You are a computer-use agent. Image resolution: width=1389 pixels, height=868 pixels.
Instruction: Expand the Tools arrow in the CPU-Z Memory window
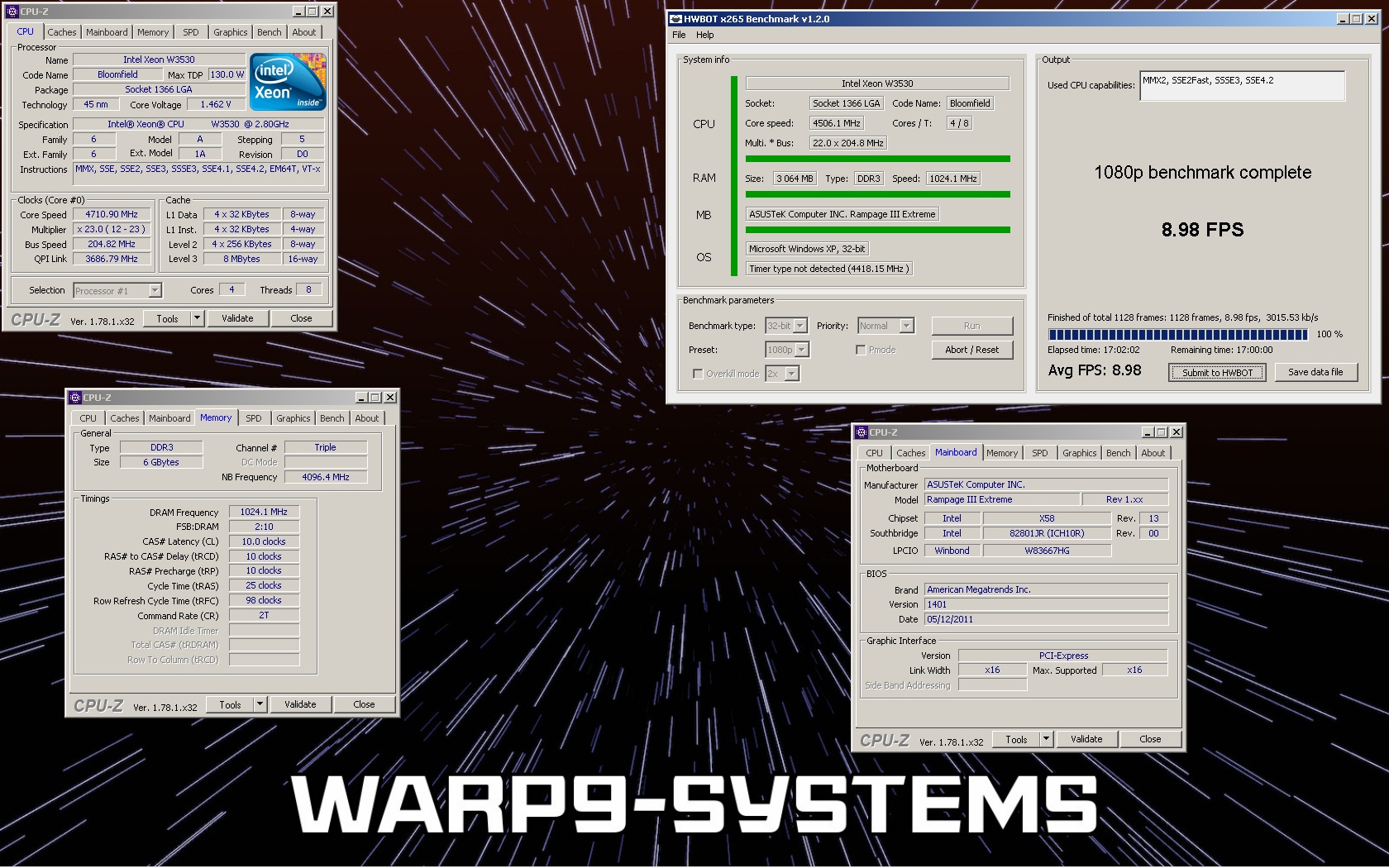tap(260, 704)
